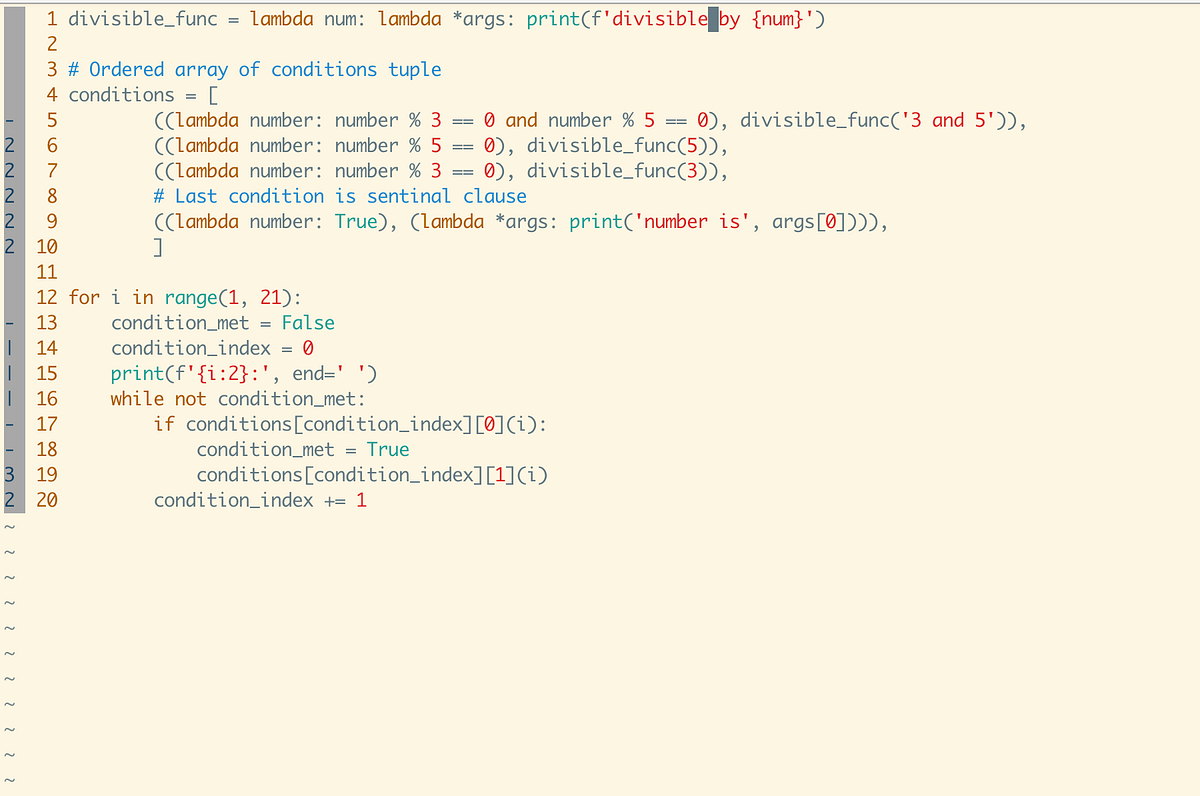Click the comment about Ordered array of conditions
This screenshot has width=1200, height=796.
click(250, 69)
